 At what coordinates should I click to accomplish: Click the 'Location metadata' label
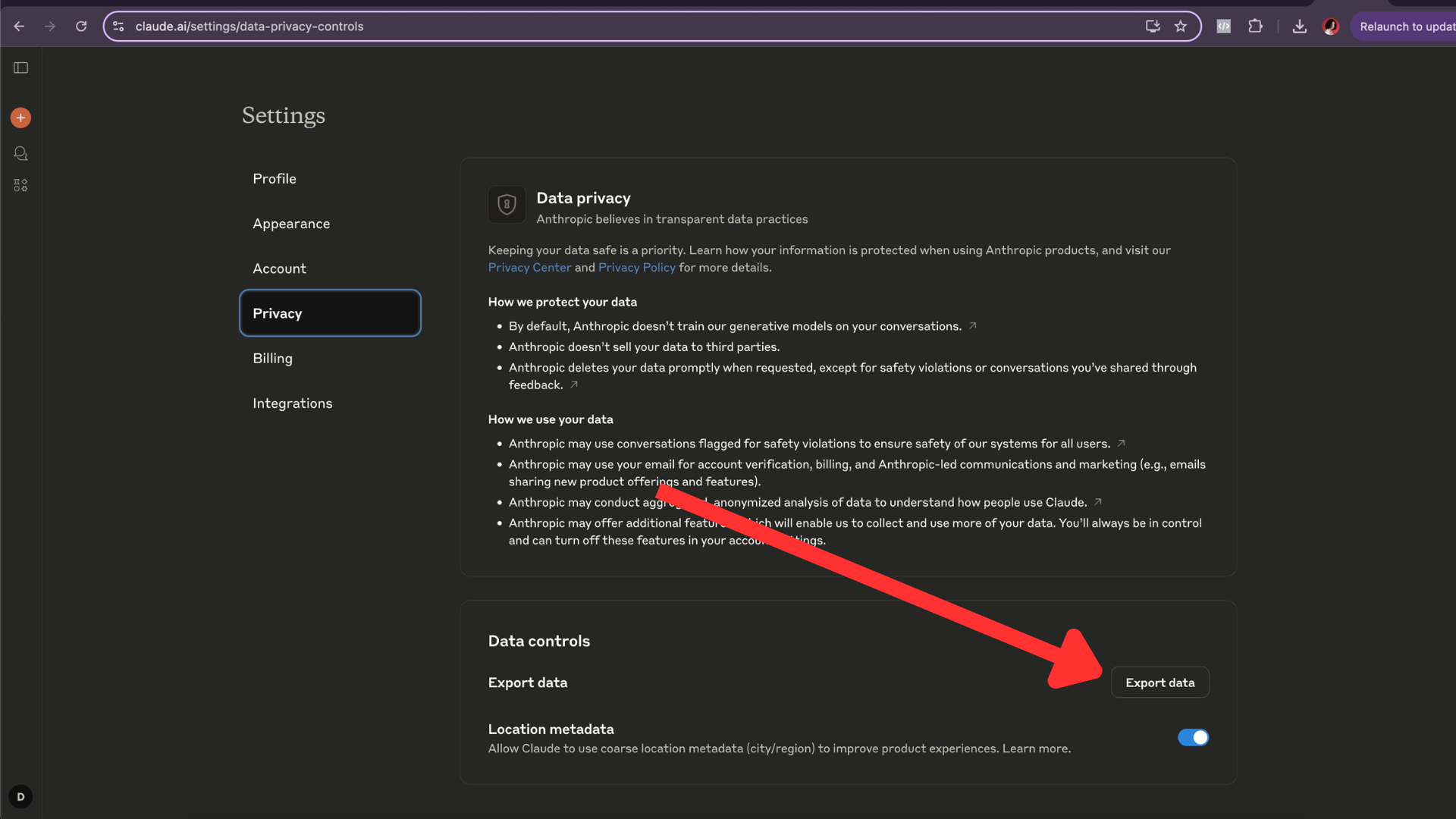[551, 730]
